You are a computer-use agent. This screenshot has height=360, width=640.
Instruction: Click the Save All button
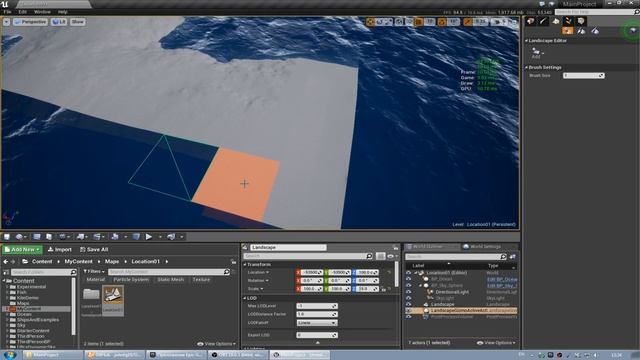point(94,249)
